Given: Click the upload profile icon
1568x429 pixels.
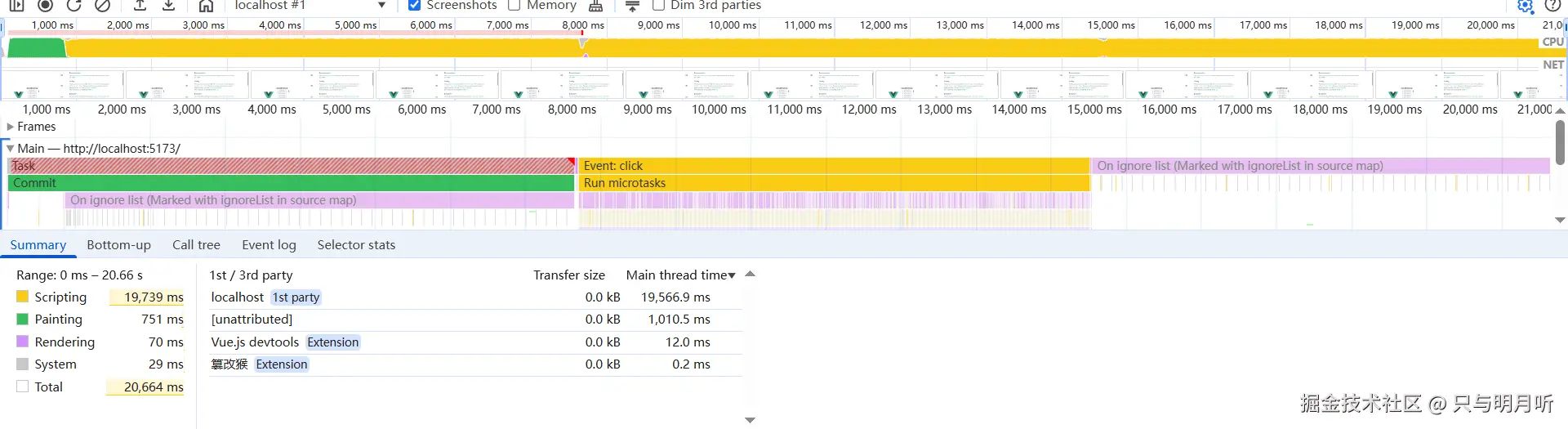Looking at the screenshot, I should pyautogui.click(x=140, y=5).
